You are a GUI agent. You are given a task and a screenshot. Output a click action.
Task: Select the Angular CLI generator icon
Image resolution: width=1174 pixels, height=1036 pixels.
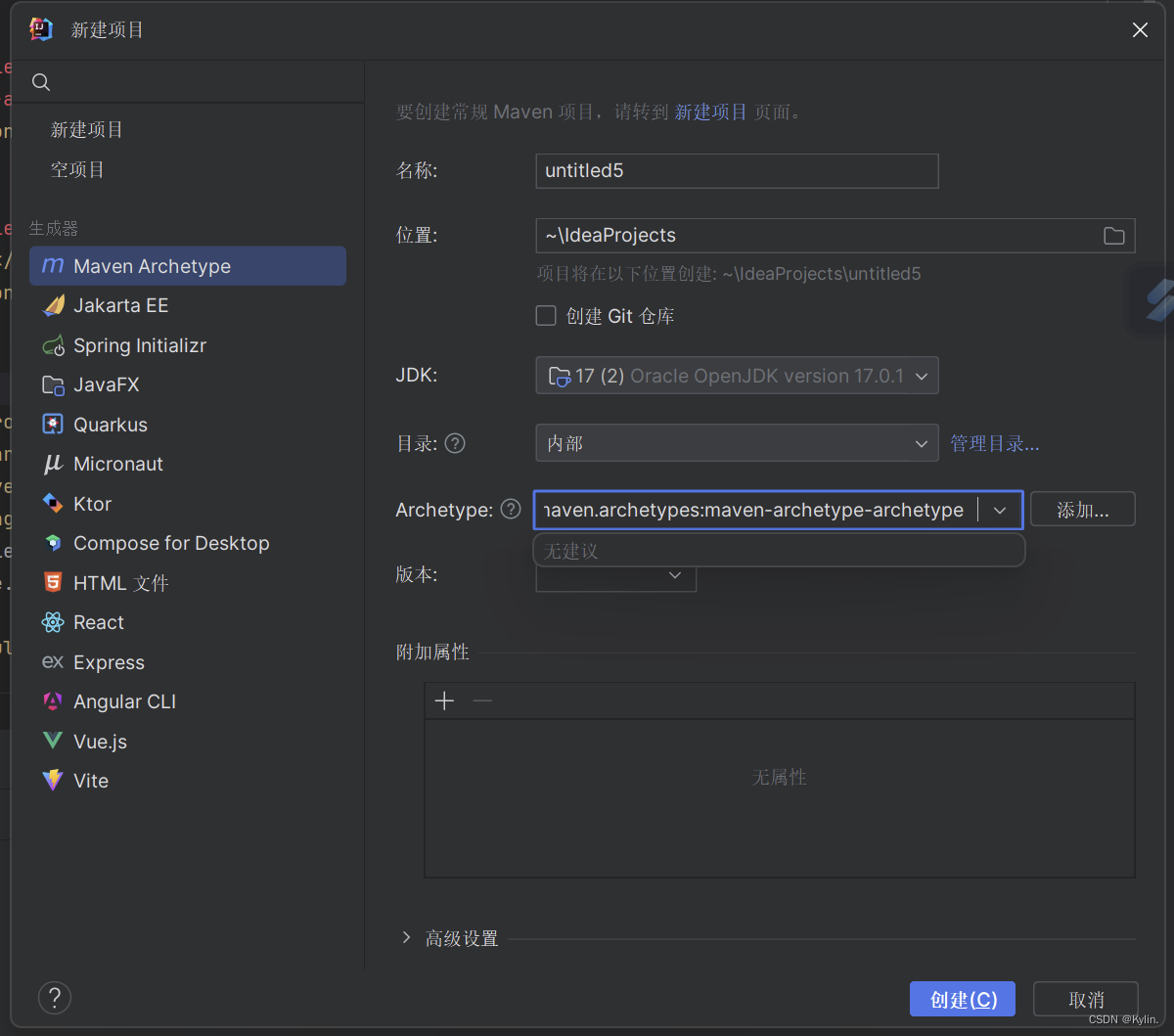click(x=53, y=701)
